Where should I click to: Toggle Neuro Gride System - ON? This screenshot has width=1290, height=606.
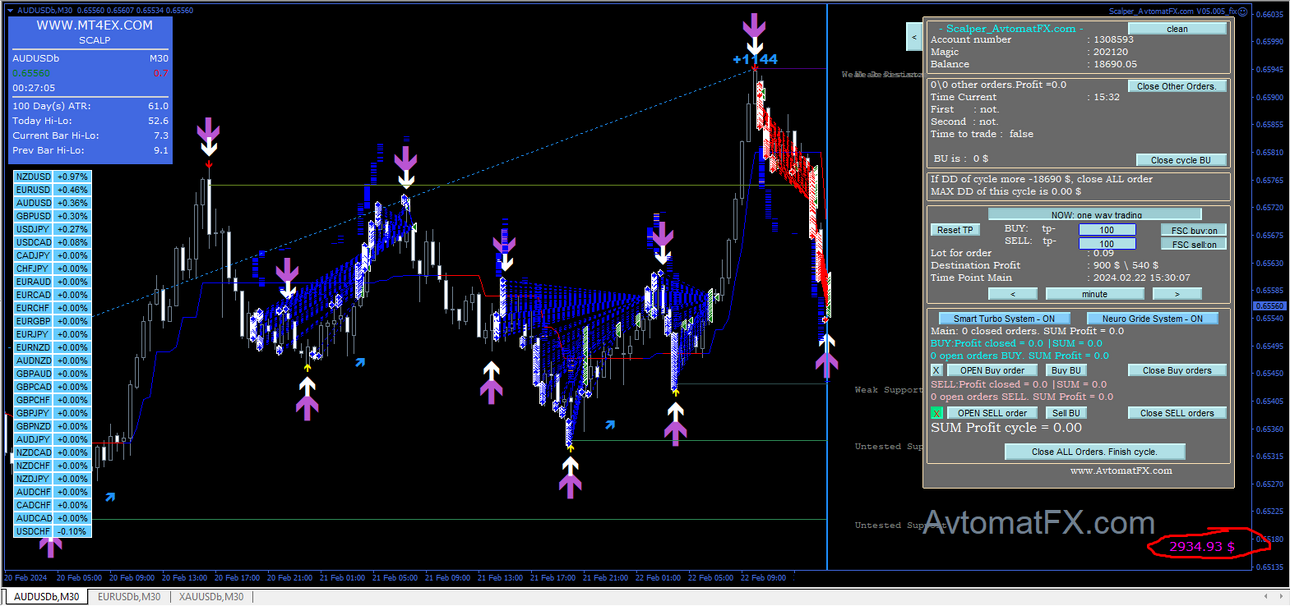pyautogui.click(x=1152, y=319)
